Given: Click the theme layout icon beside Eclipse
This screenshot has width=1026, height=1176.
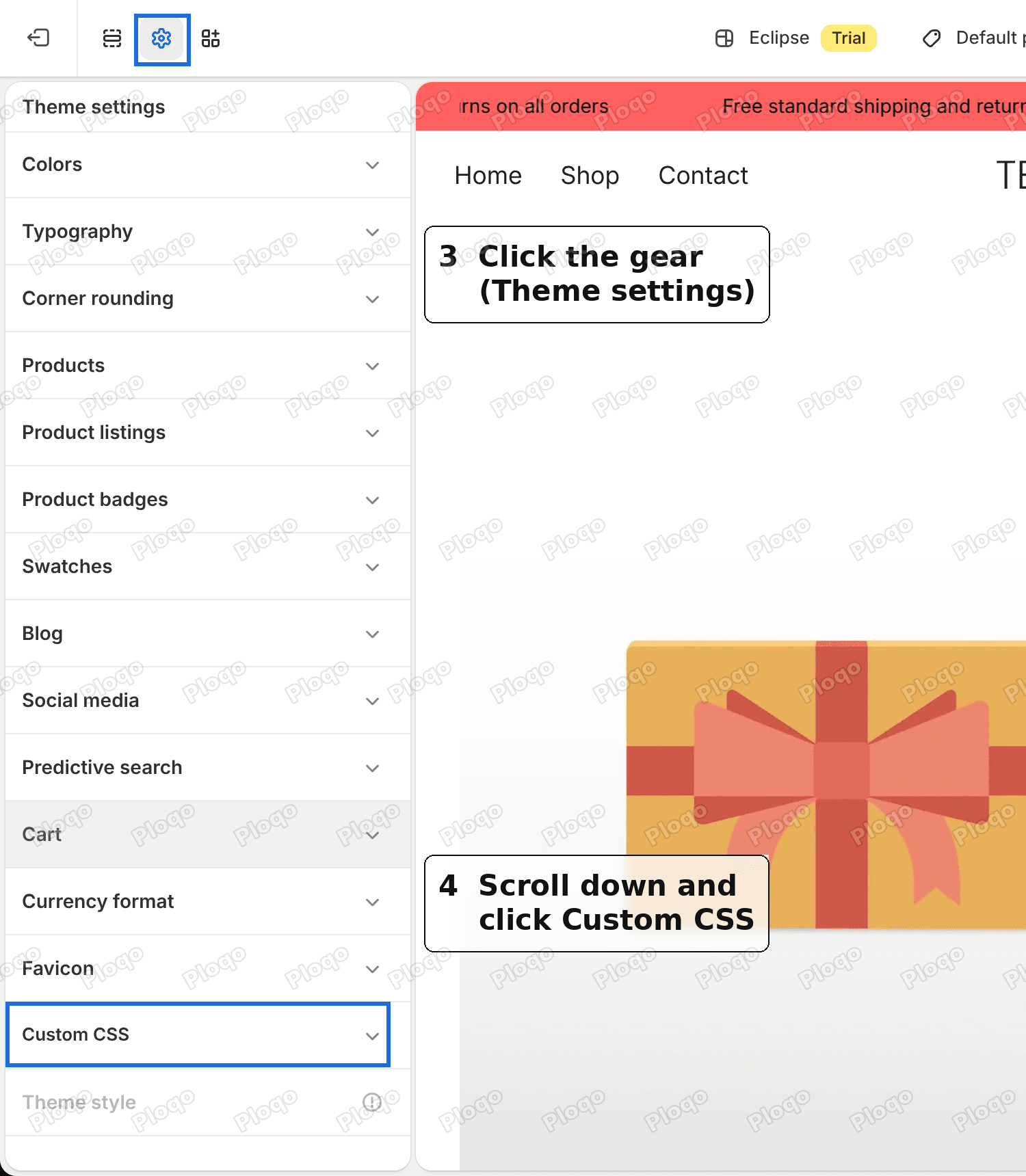Looking at the screenshot, I should (x=724, y=38).
